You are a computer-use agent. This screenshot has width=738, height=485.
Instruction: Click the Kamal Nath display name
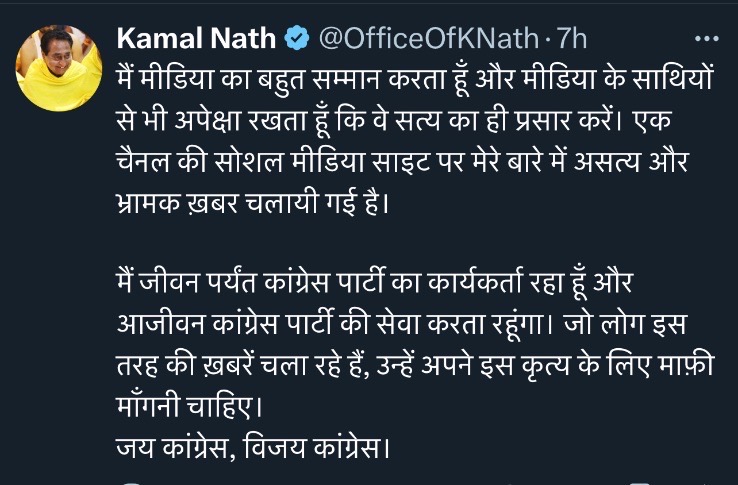coord(197,39)
